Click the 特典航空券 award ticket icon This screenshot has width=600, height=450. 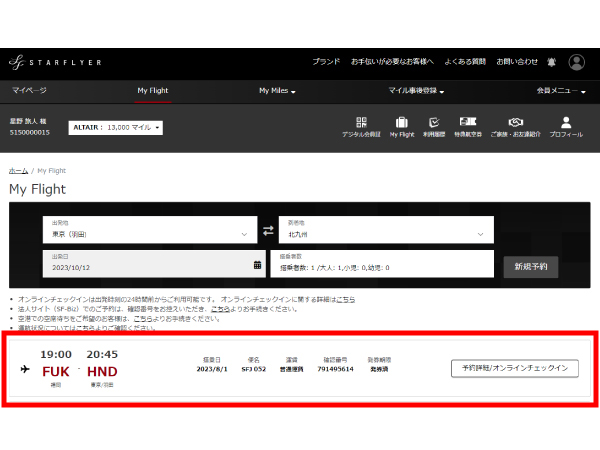click(x=470, y=124)
